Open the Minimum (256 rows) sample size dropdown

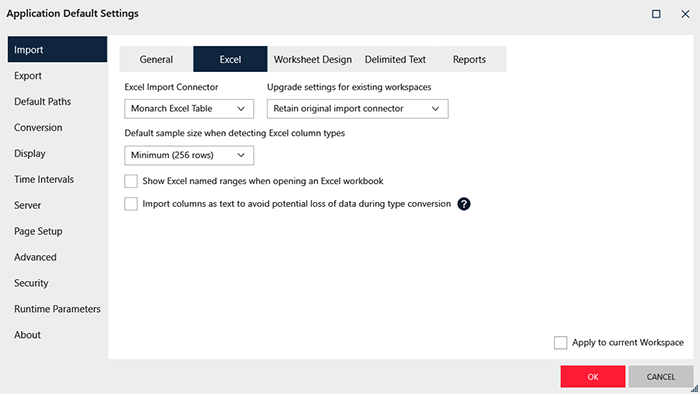(x=189, y=155)
